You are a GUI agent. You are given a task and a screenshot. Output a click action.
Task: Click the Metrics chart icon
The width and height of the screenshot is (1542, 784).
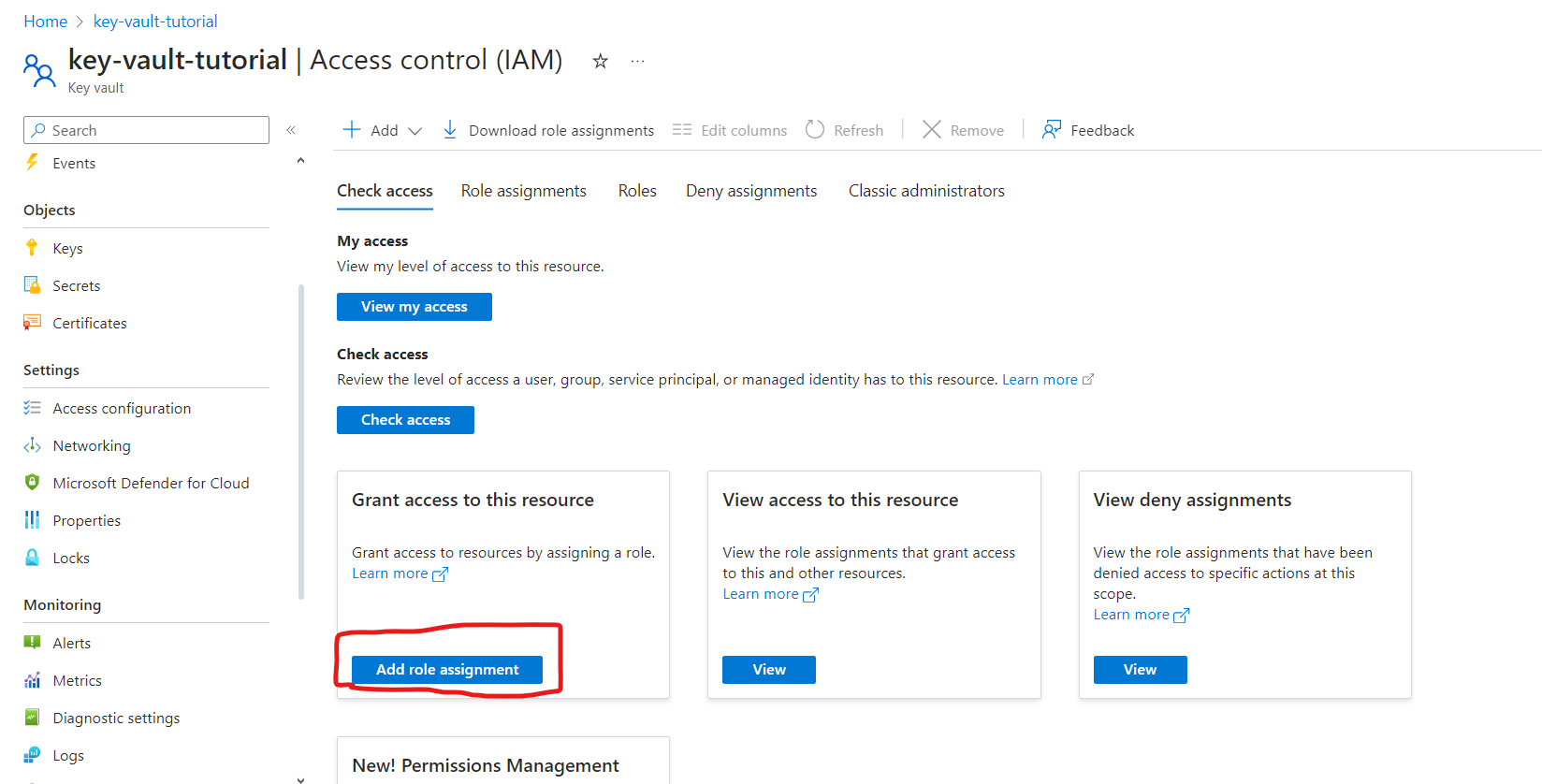pyautogui.click(x=32, y=680)
